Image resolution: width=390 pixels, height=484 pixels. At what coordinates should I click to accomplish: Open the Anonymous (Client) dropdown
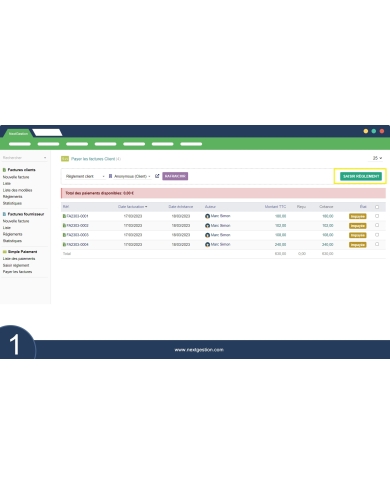click(x=132, y=176)
